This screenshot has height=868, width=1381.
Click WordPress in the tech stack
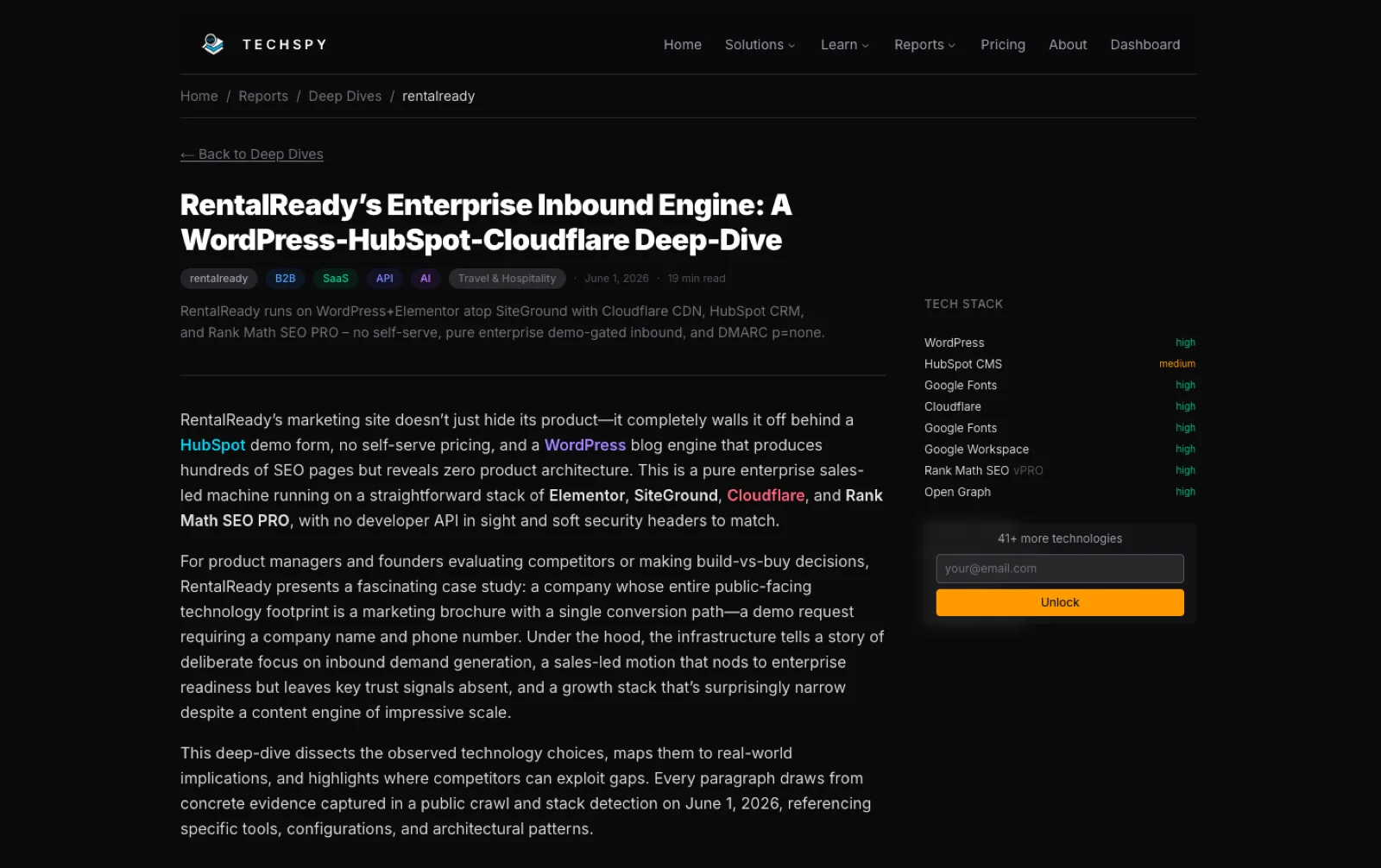click(954, 343)
